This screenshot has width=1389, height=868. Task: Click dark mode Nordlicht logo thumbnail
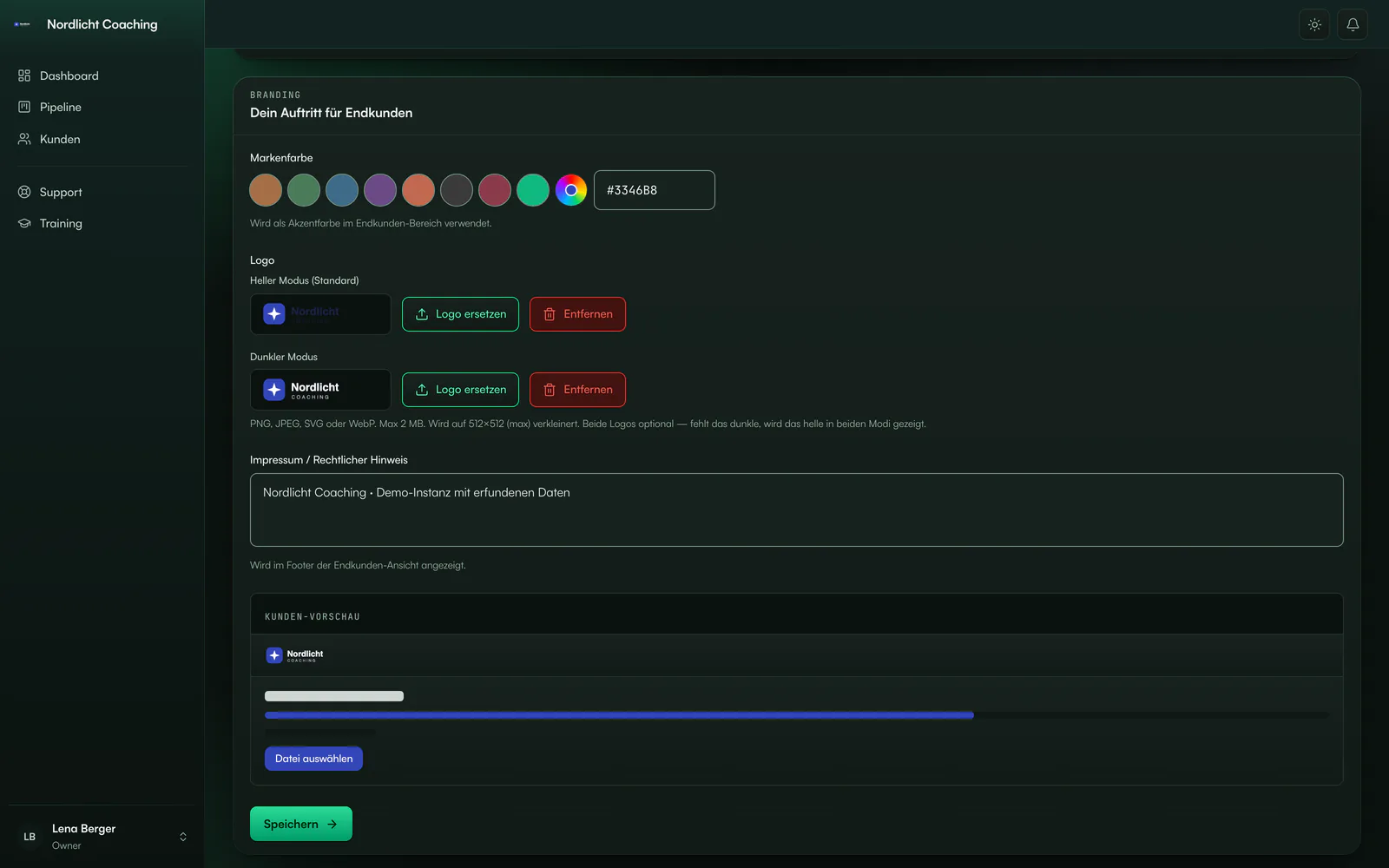[320, 390]
